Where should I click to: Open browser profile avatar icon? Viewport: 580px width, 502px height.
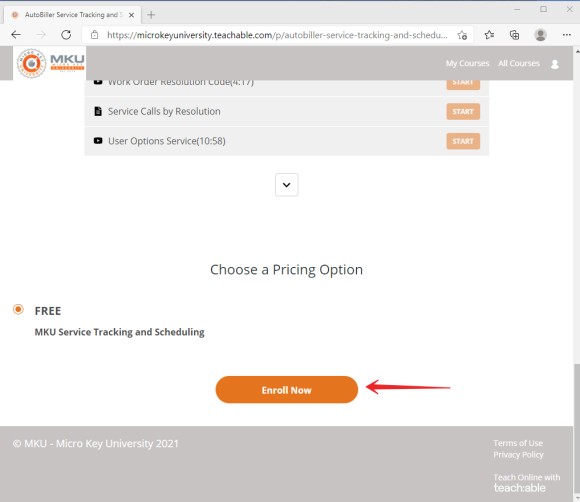[x=540, y=35]
